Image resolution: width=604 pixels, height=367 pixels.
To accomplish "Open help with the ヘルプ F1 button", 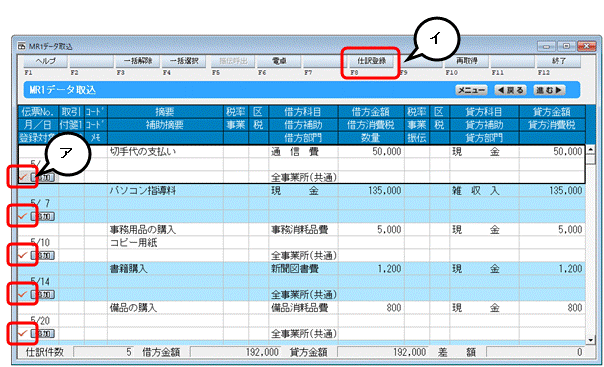I will click(x=45, y=61).
